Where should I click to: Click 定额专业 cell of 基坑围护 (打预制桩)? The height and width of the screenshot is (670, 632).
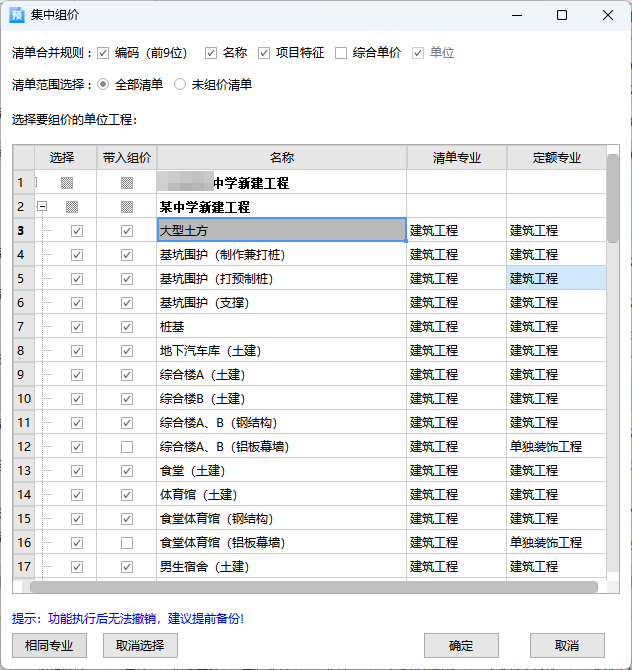pyautogui.click(x=556, y=279)
